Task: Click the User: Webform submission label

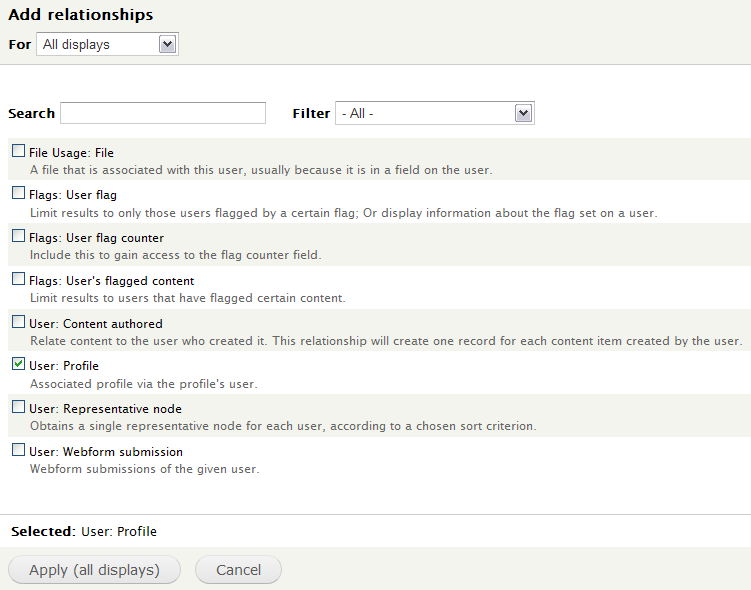Action: pos(106,452)
